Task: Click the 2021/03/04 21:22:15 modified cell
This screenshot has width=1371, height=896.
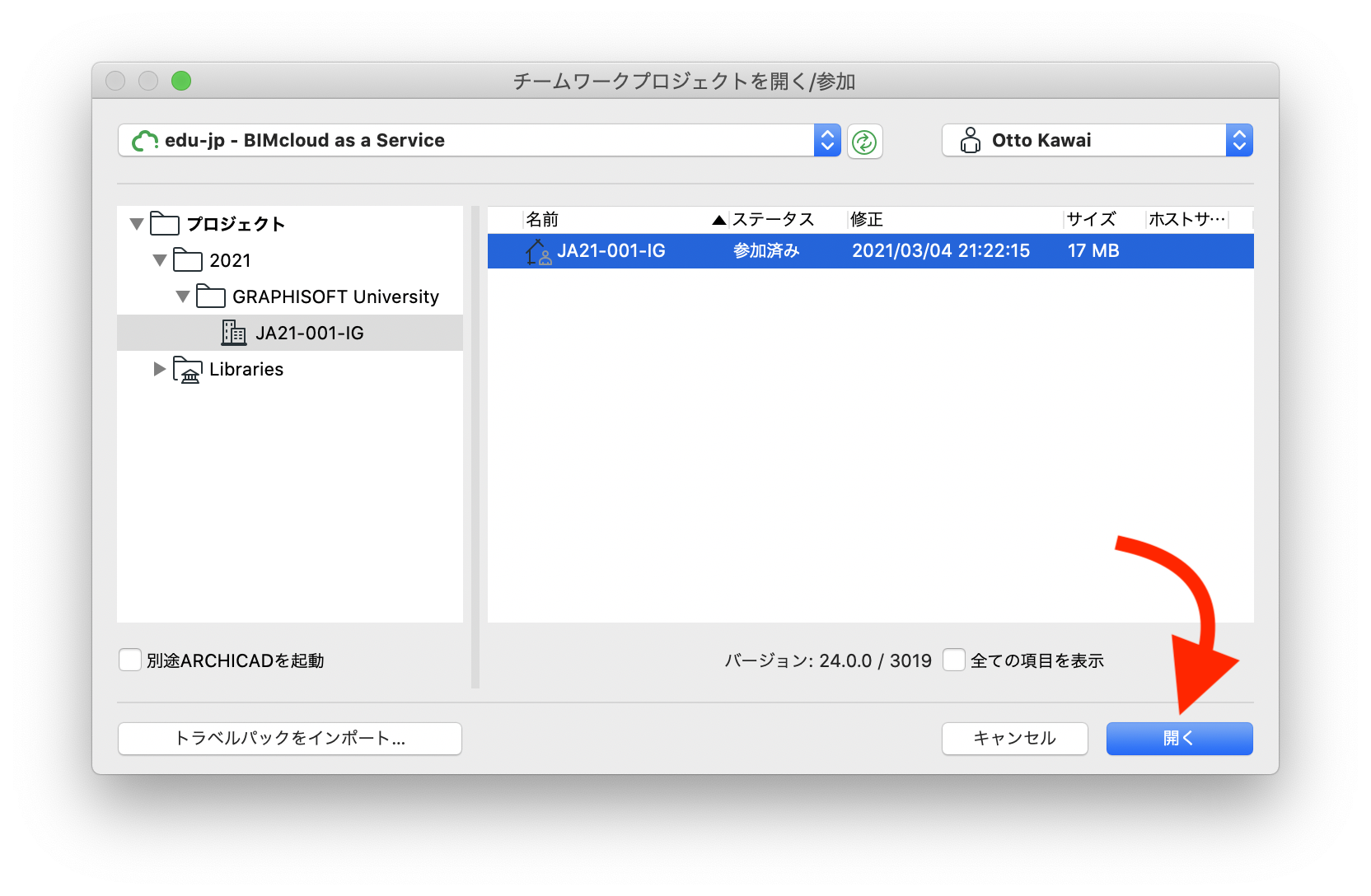Action: point(941,251)
